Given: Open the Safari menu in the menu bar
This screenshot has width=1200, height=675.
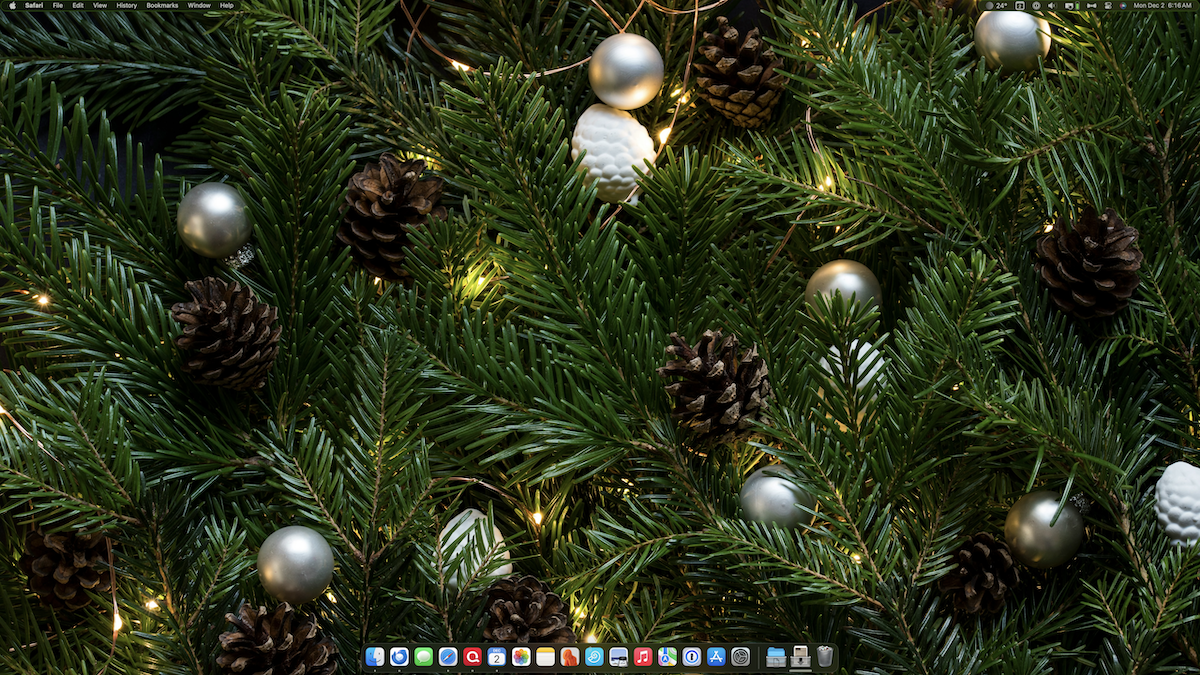Looking at the screenshot, I should click(x=34, y=5).
